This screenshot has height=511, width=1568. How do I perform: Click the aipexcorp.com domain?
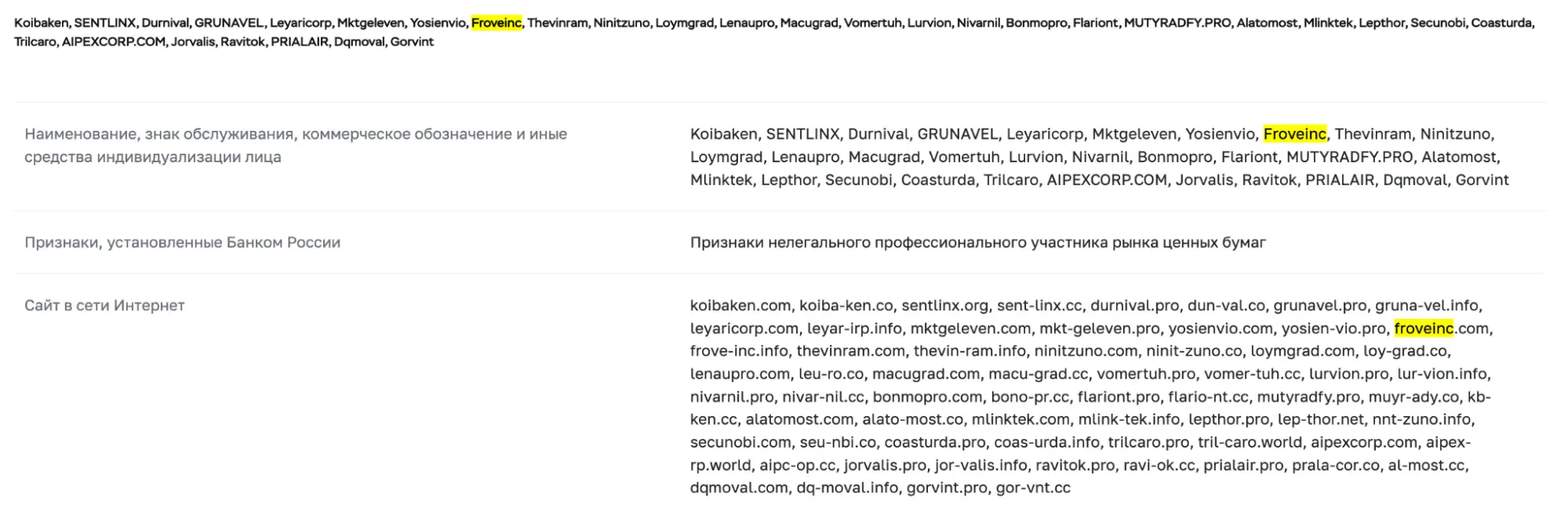(x=1363, y=442)
